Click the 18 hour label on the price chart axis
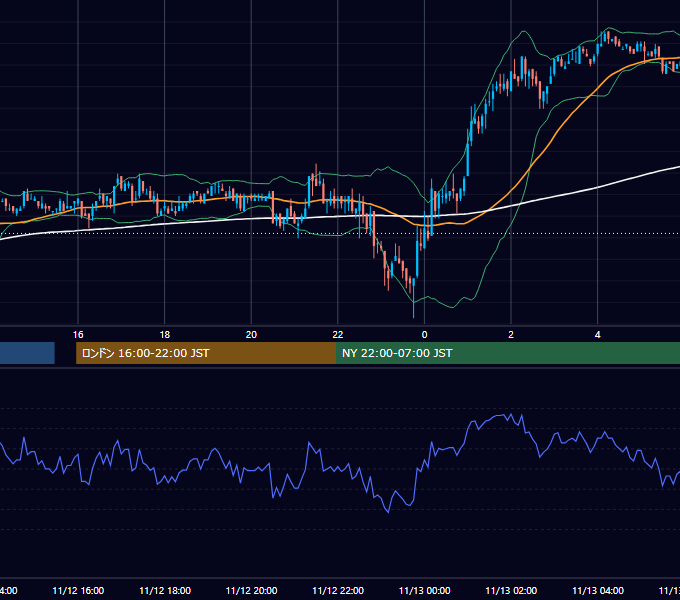 pos(165,335)
